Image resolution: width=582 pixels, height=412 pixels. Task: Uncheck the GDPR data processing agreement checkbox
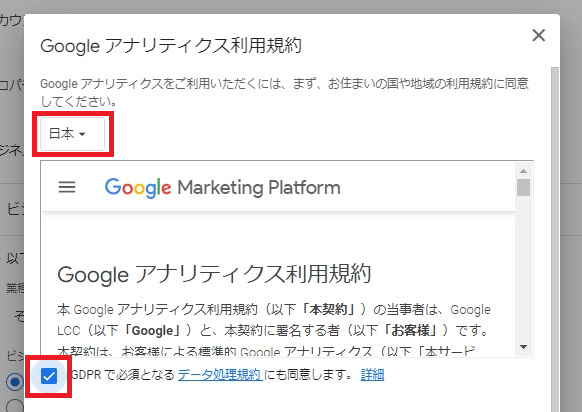(x=49, y=376)
